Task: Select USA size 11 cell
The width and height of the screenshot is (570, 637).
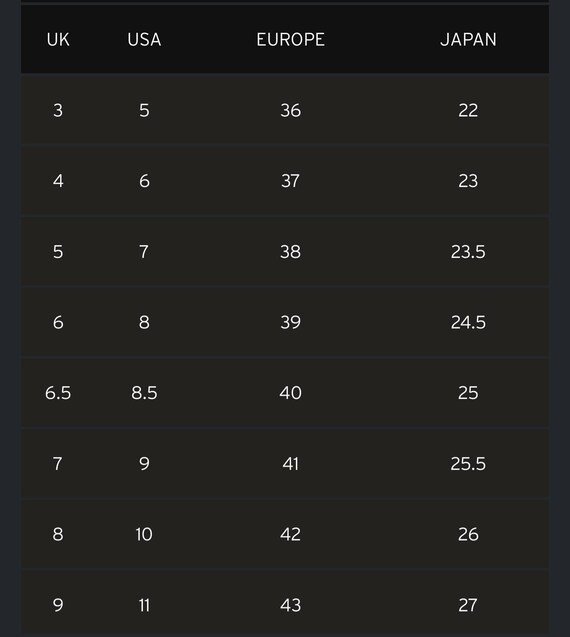Action: (144, 605)
